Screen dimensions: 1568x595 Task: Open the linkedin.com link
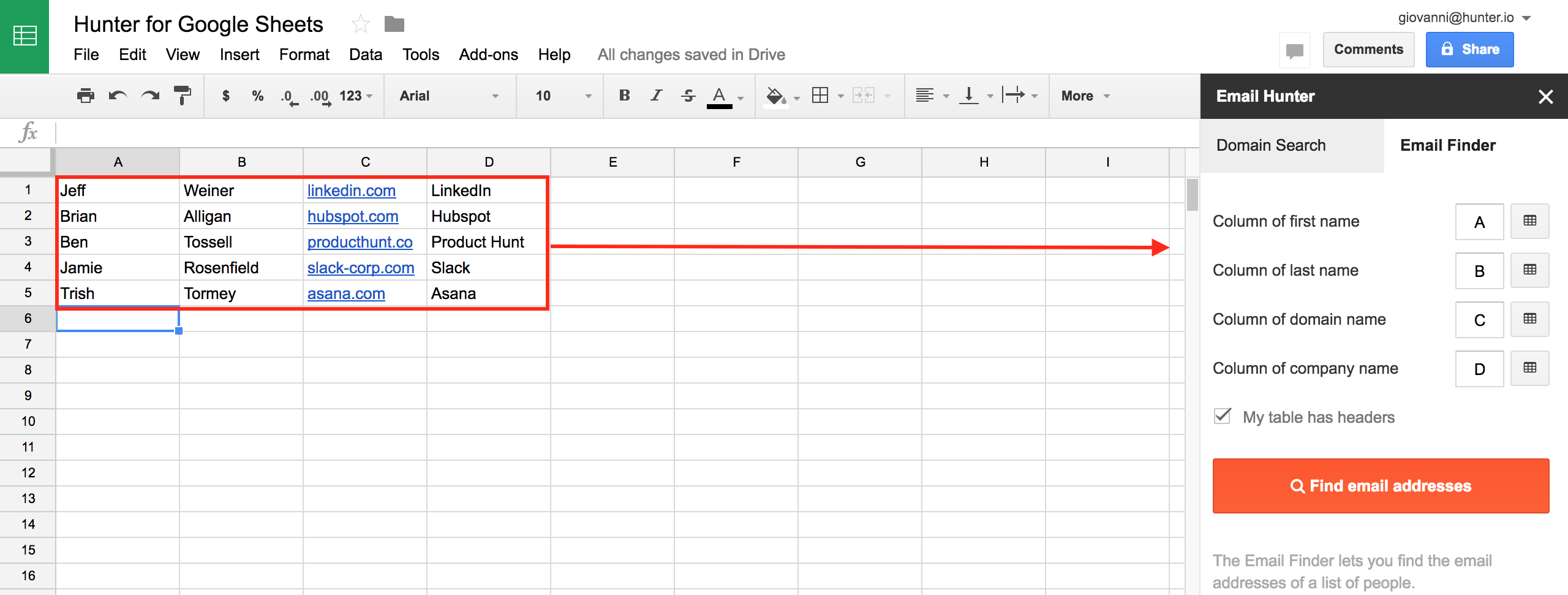coord(352,191)
